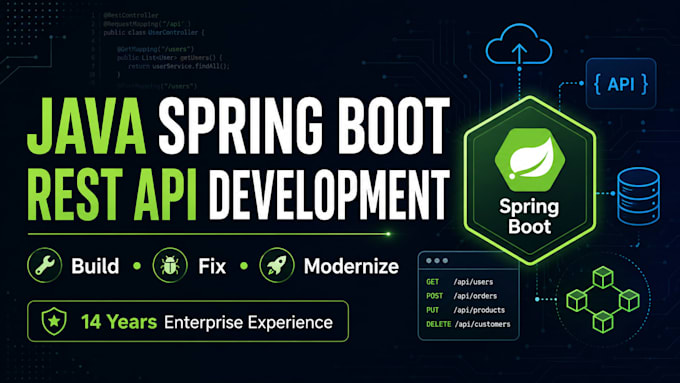Click the "Fix" label

pos(212,266)
